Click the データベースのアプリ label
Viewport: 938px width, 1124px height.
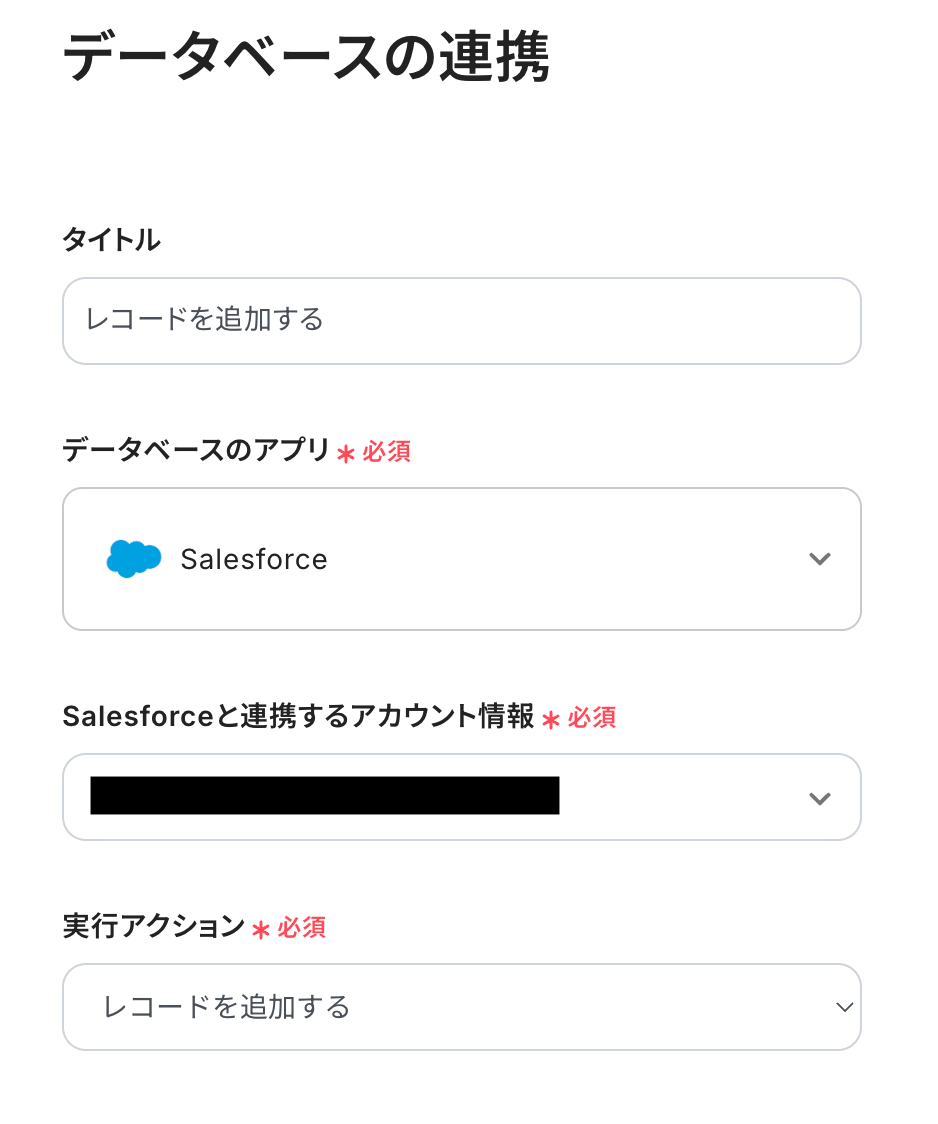(196, 451)
